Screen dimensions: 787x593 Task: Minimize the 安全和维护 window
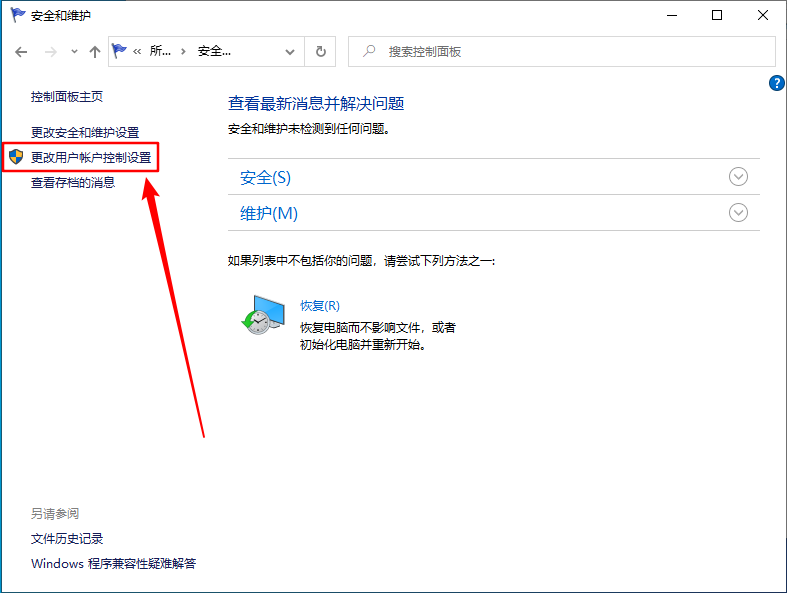click(x=672, y=16)
